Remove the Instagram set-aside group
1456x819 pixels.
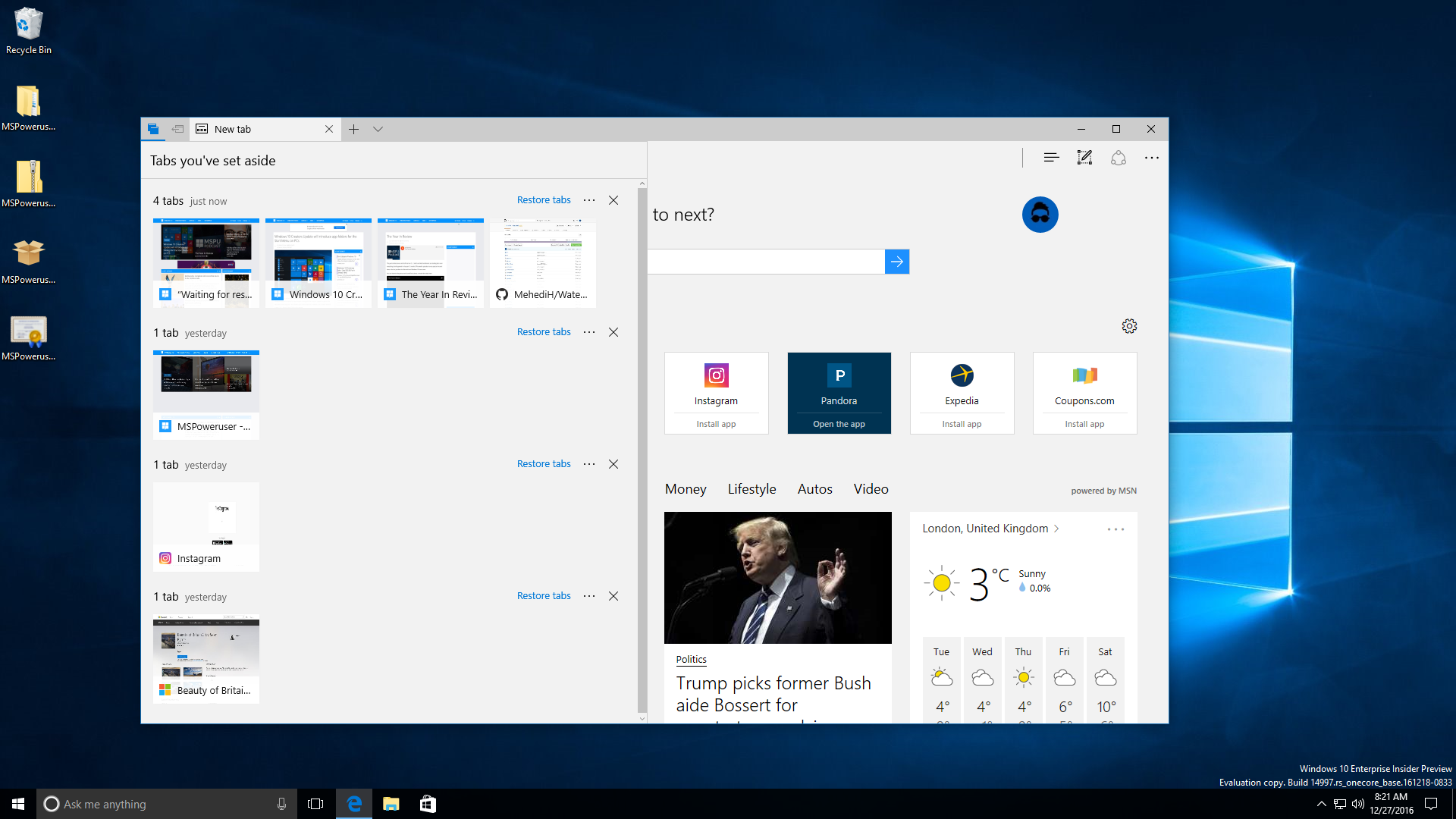613,464
